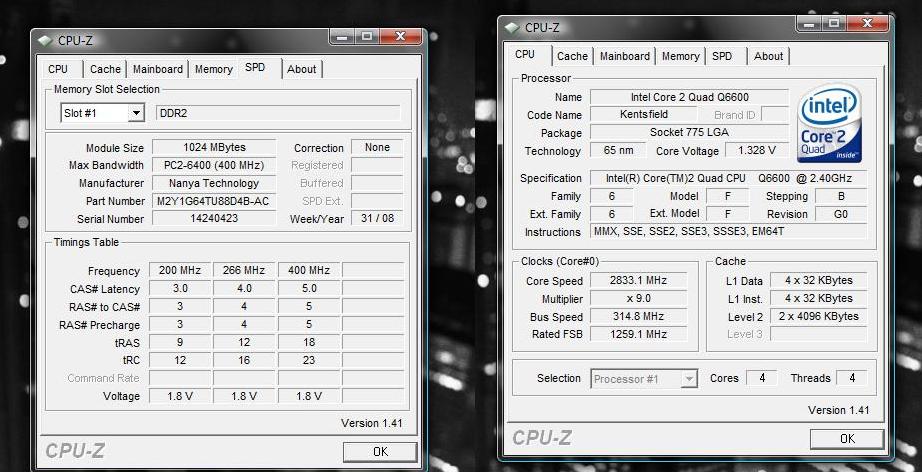Image resolution: width=922 pixels, height=472 pixels.
Task: Click the 266 MHz frequency cell
Action: (244, 270)
